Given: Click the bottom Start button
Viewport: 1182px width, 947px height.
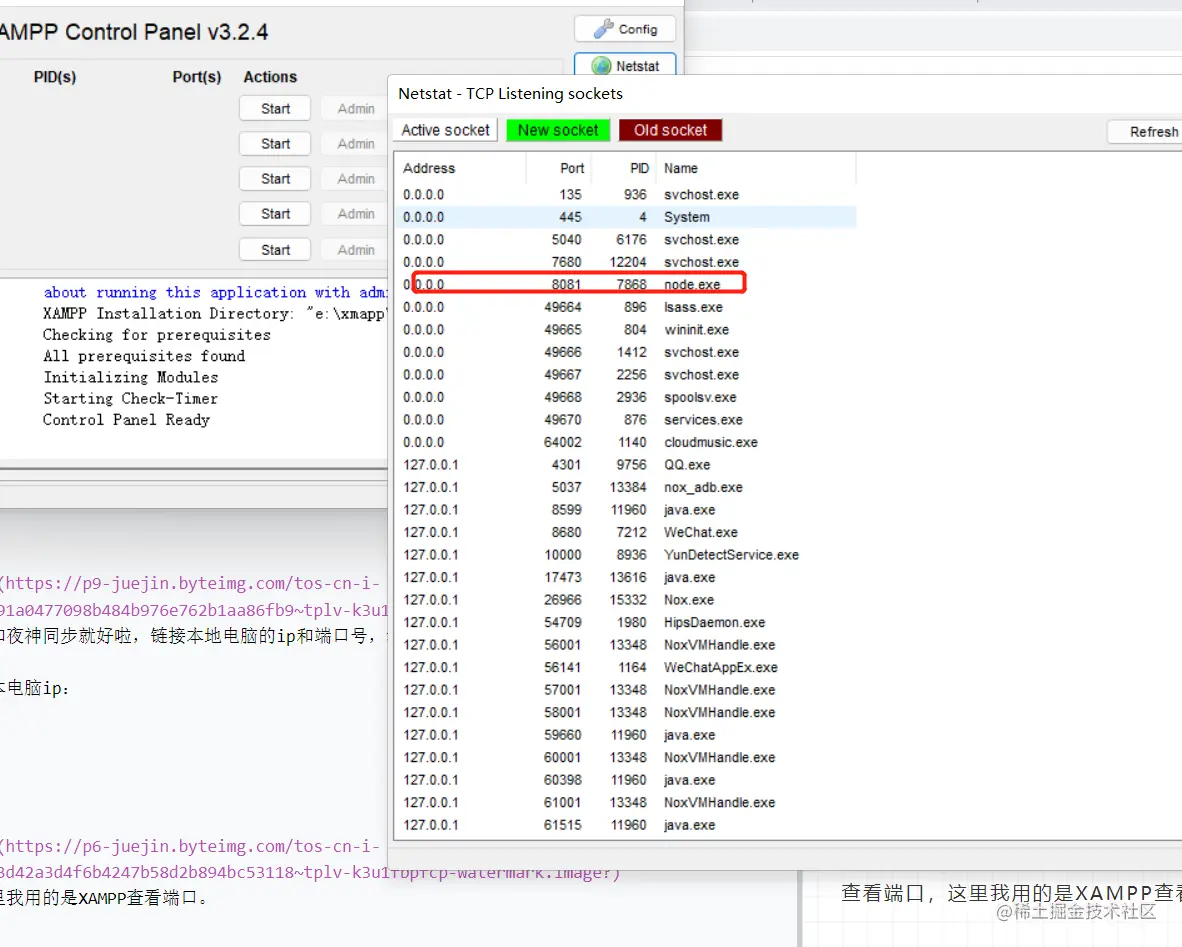Looking at the screenshot, I should click(x=274, y=249).
